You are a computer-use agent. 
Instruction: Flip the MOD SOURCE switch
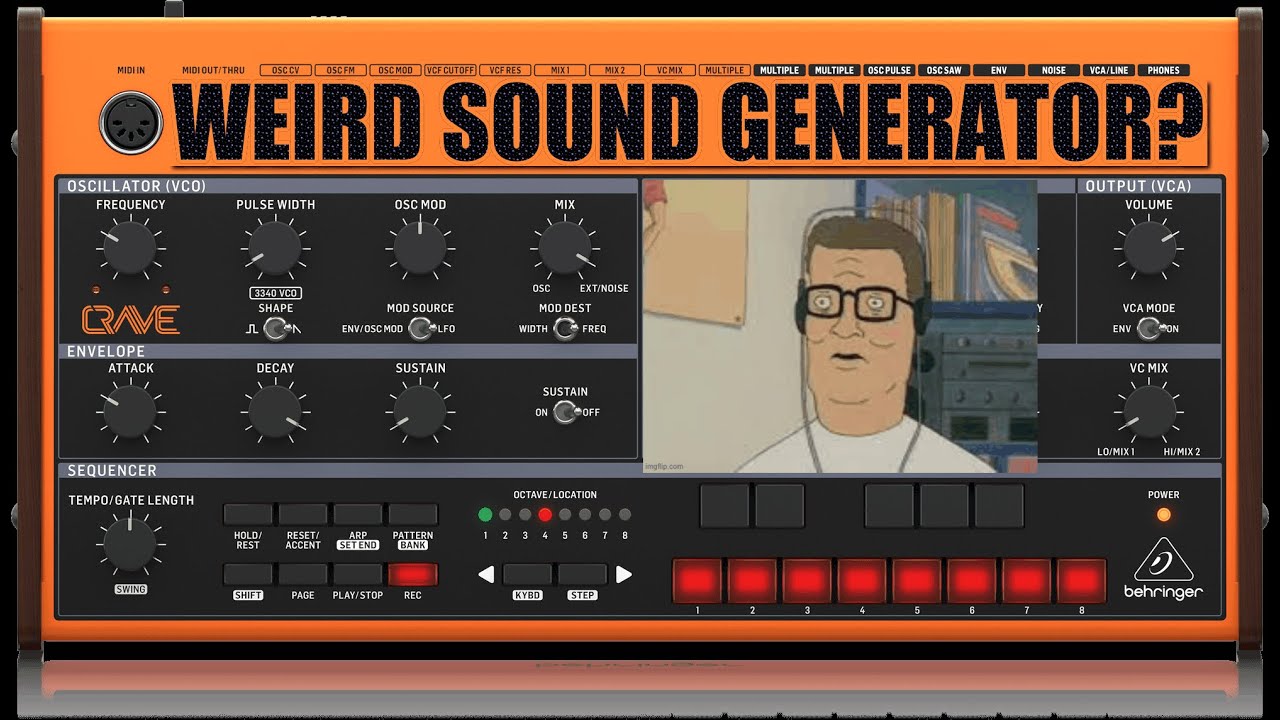(421, 328)
